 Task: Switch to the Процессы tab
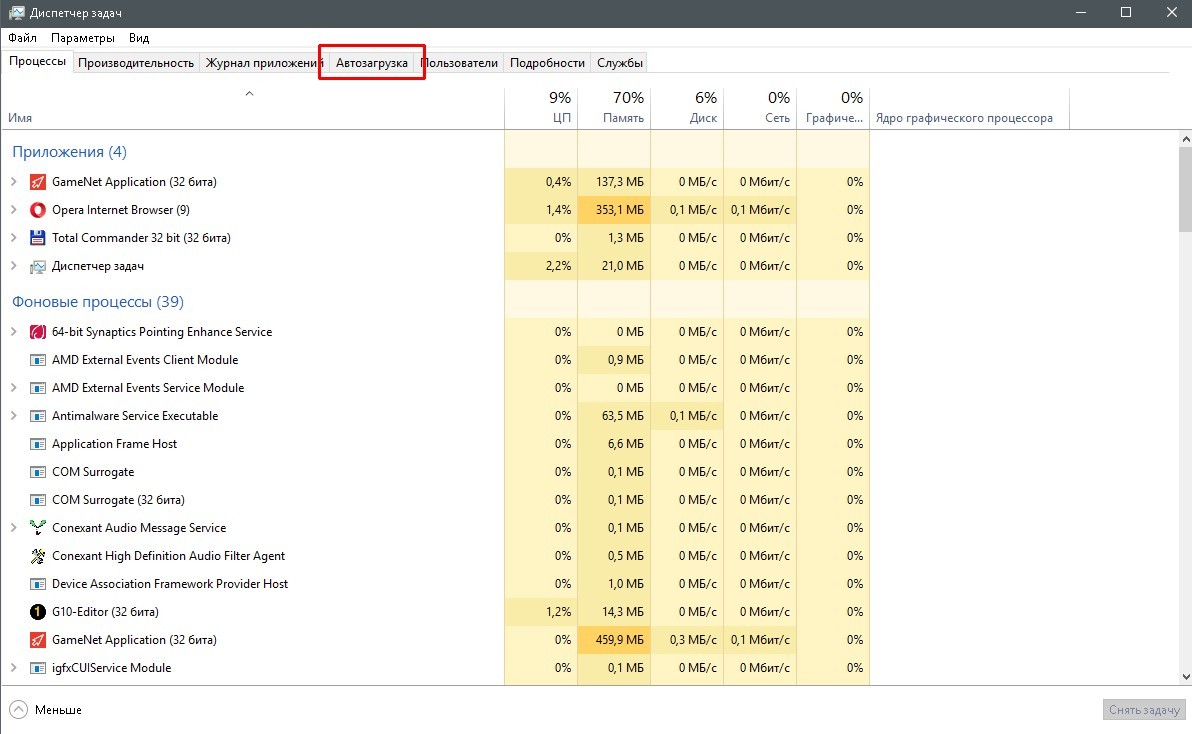point(37,62)
